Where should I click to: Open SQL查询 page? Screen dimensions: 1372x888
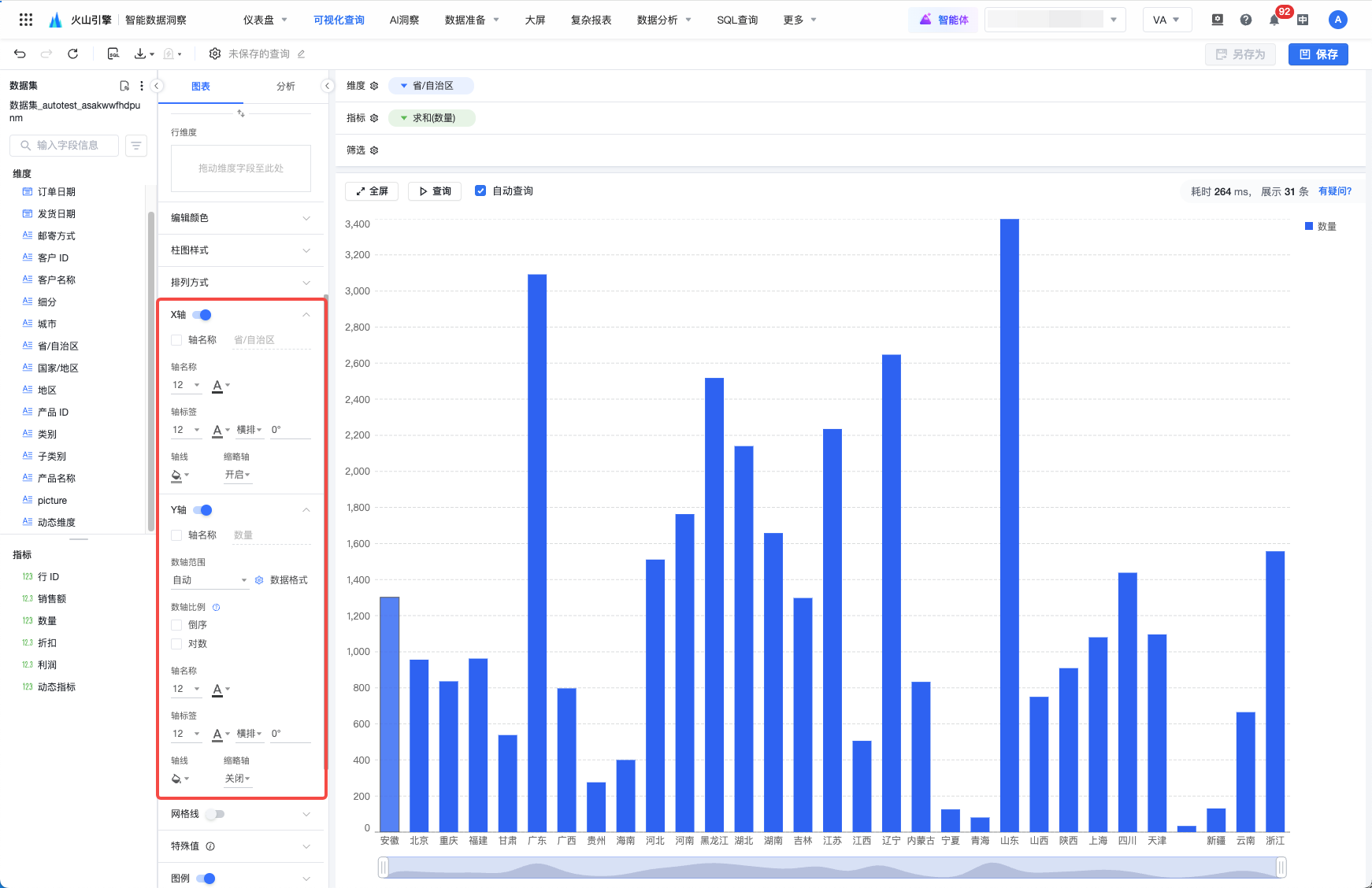(x=737, y=20)
